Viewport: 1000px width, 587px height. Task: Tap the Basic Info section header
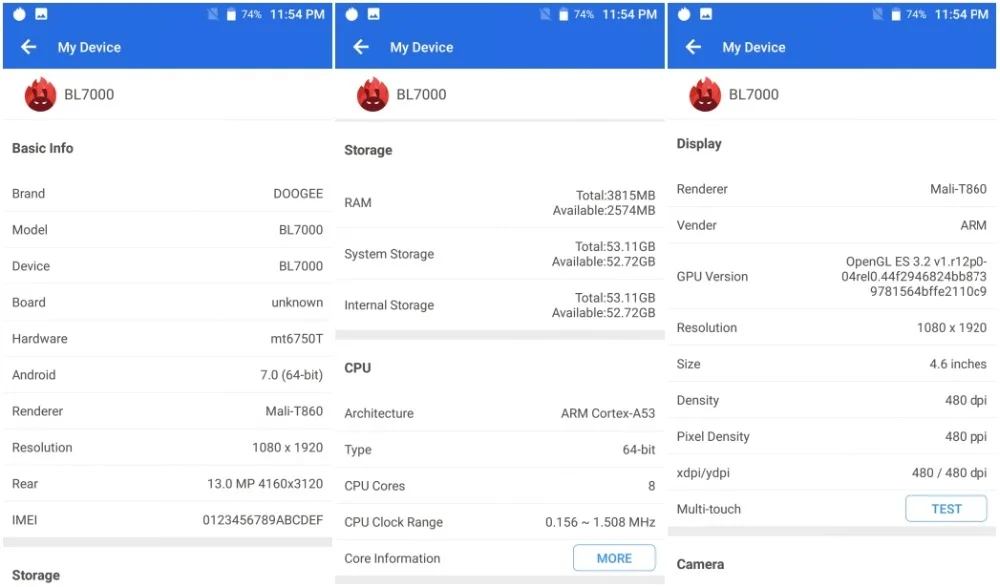point(43,148)
